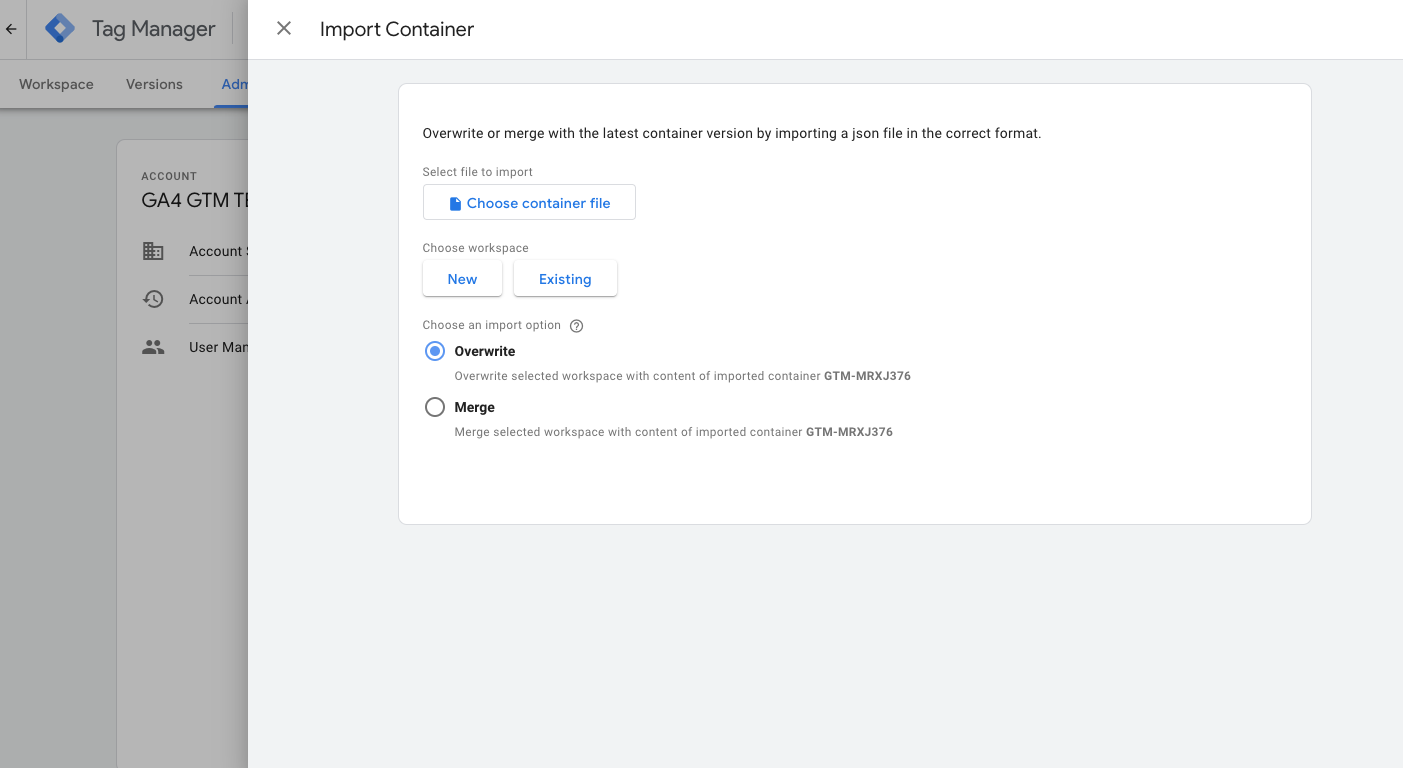Click the Account Activity history icon

[153, 299]
